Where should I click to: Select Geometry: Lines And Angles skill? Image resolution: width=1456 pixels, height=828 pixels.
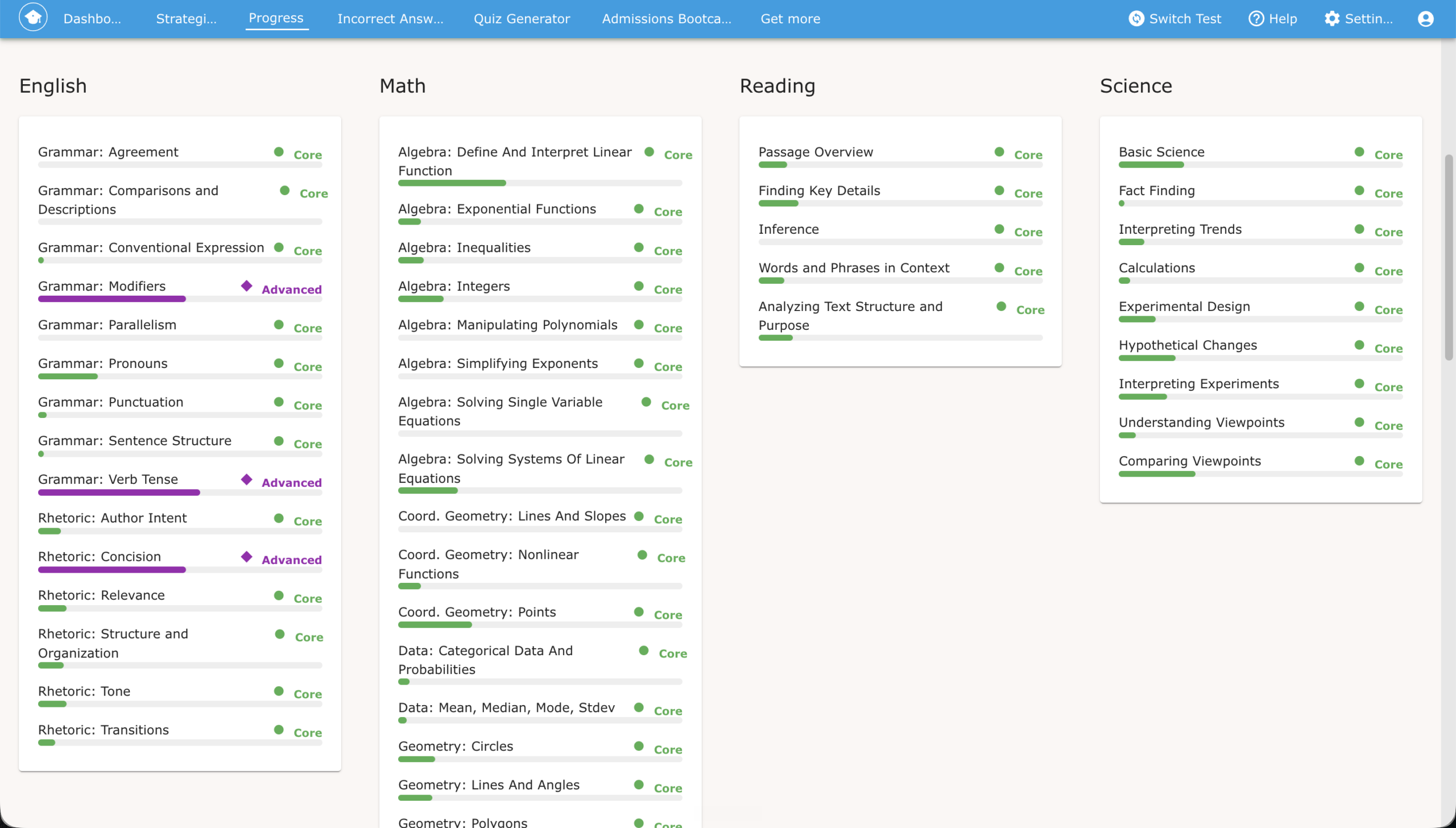(x=489, y=785)
